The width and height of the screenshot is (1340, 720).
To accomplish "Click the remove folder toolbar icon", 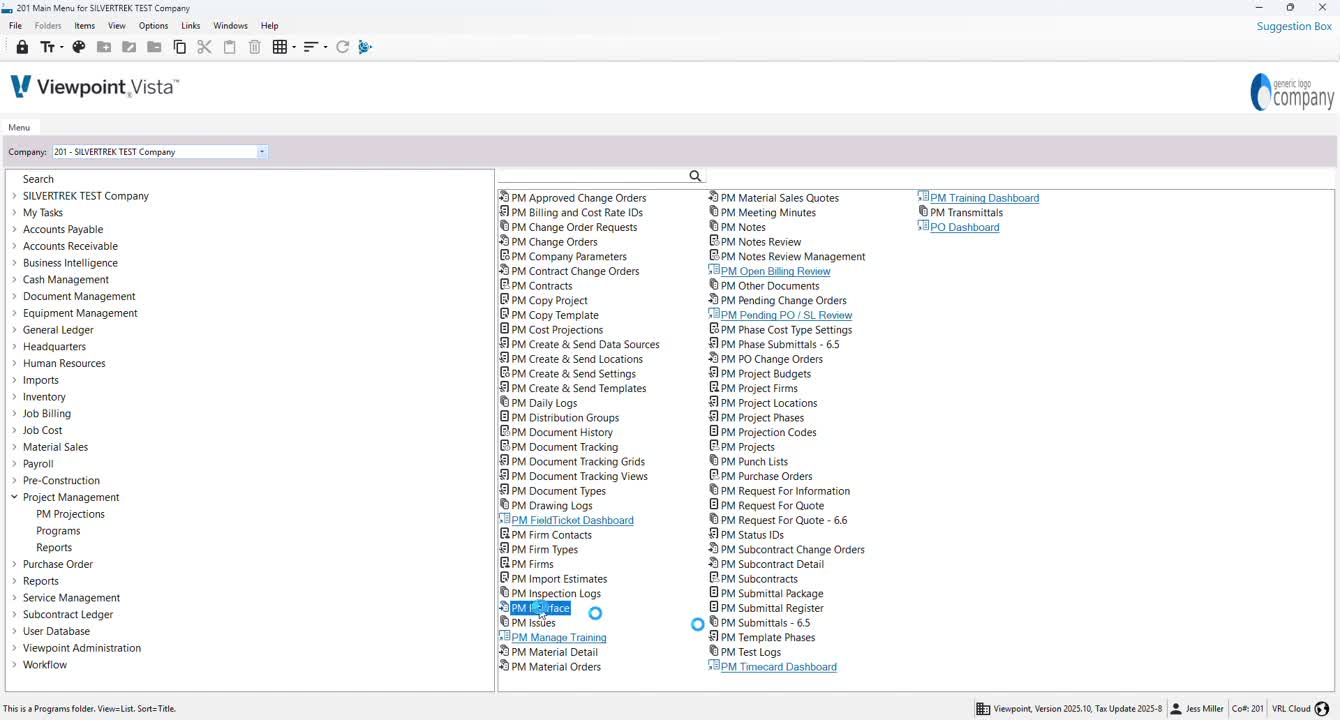I will point(154,47).
